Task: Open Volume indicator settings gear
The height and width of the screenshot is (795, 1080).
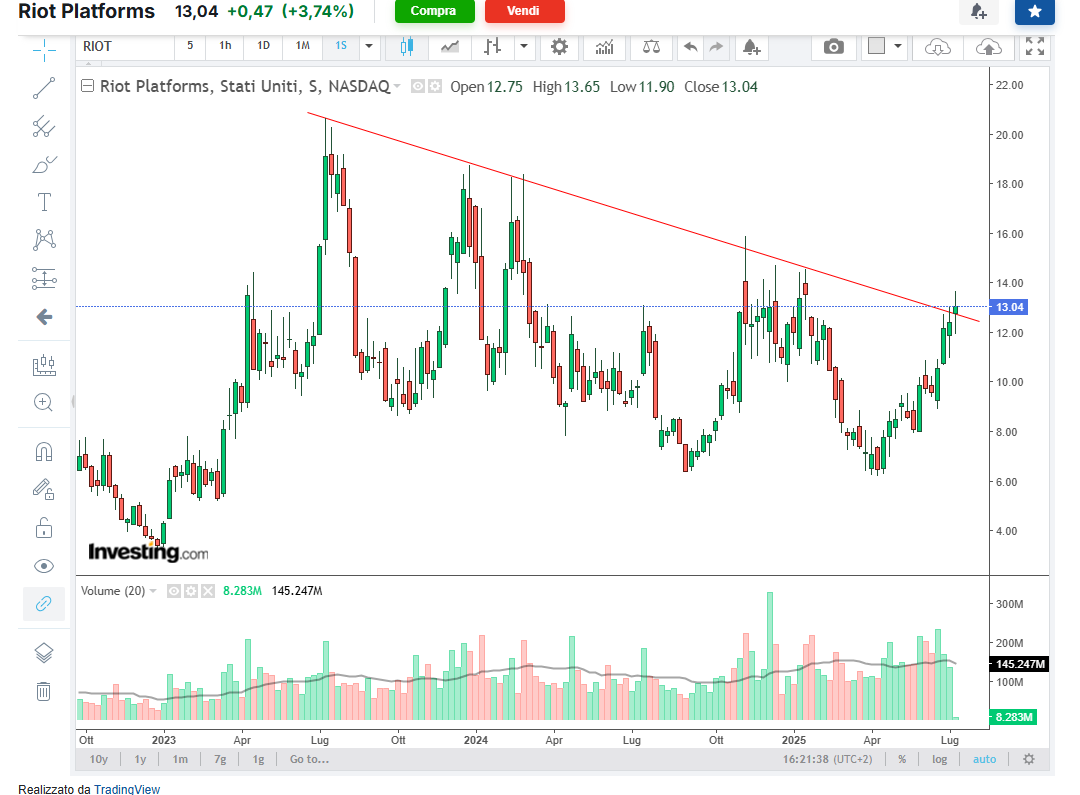Action: 191,591
